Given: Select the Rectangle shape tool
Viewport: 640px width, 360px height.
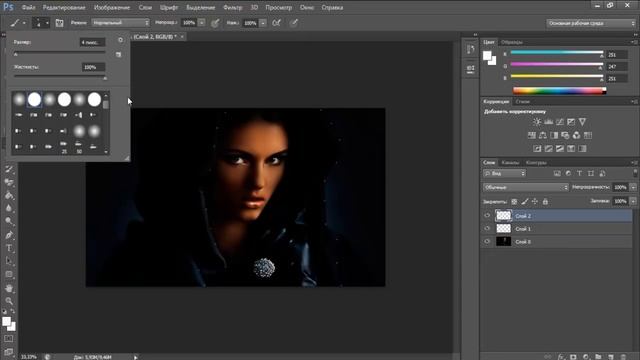Looking at the screenshot, I should (9, 274).
